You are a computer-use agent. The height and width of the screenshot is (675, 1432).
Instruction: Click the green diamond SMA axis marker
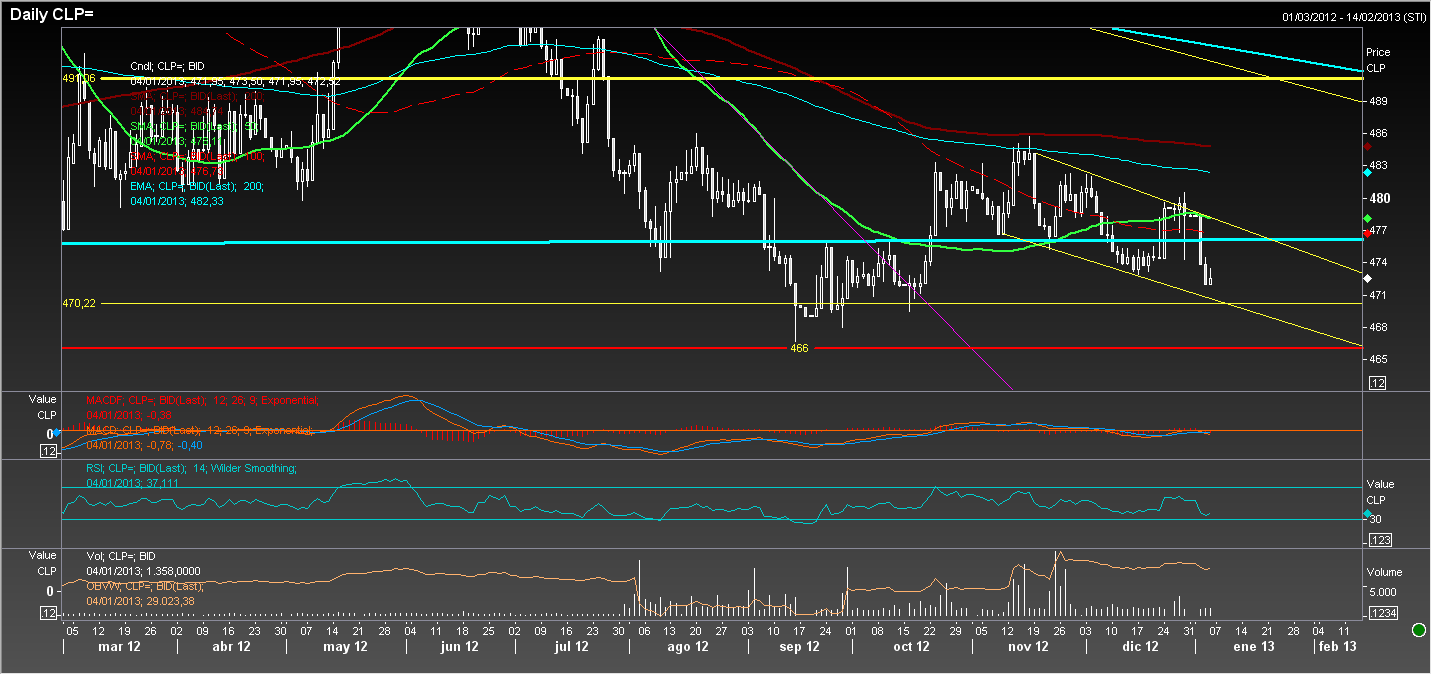tap(1367, 219)
